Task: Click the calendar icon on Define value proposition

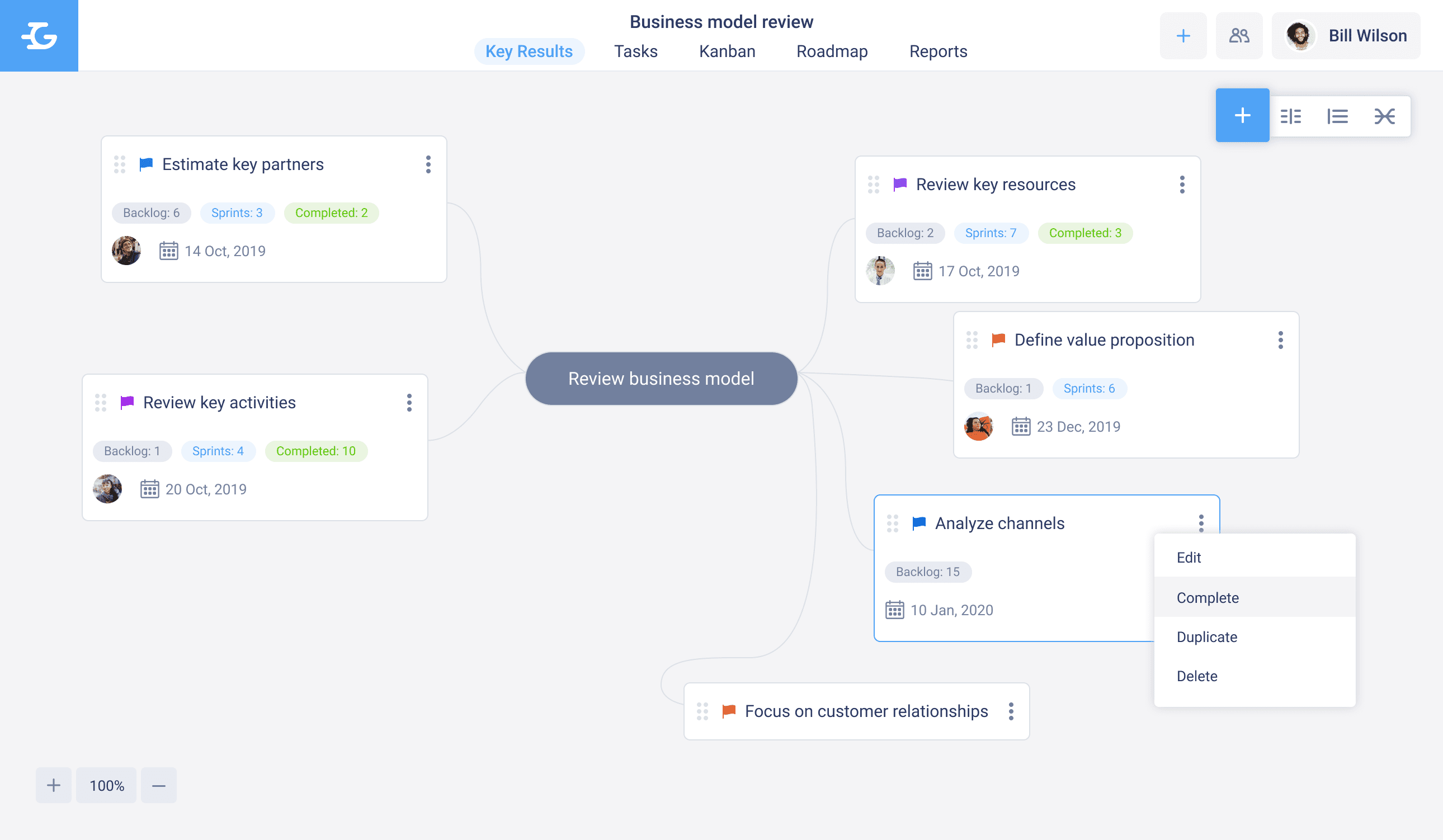Action: (x=1021, y=427)
